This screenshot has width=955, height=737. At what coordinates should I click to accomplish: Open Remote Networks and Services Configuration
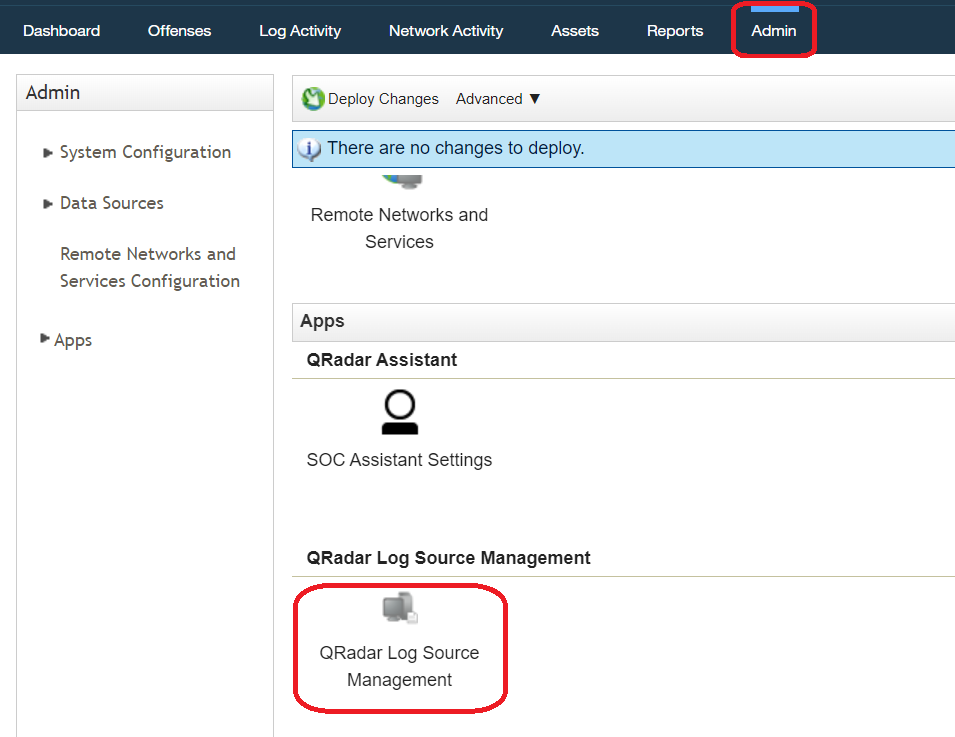point(149,267)
